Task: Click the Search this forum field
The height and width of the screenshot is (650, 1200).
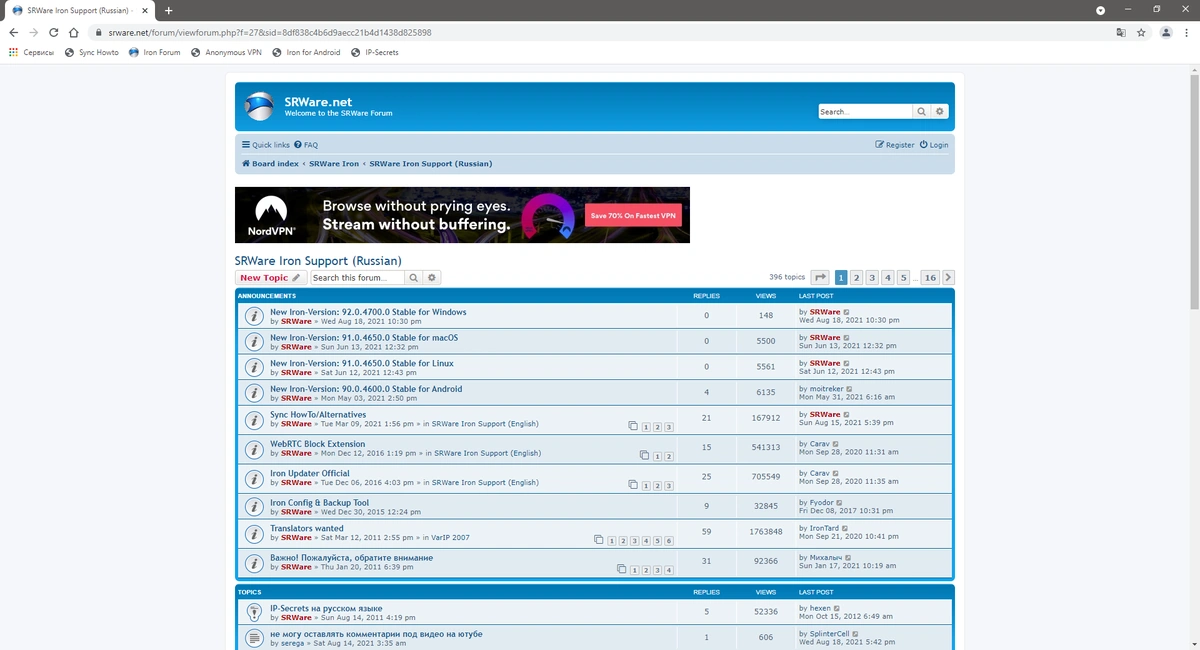Action: [x=357, y=277]
